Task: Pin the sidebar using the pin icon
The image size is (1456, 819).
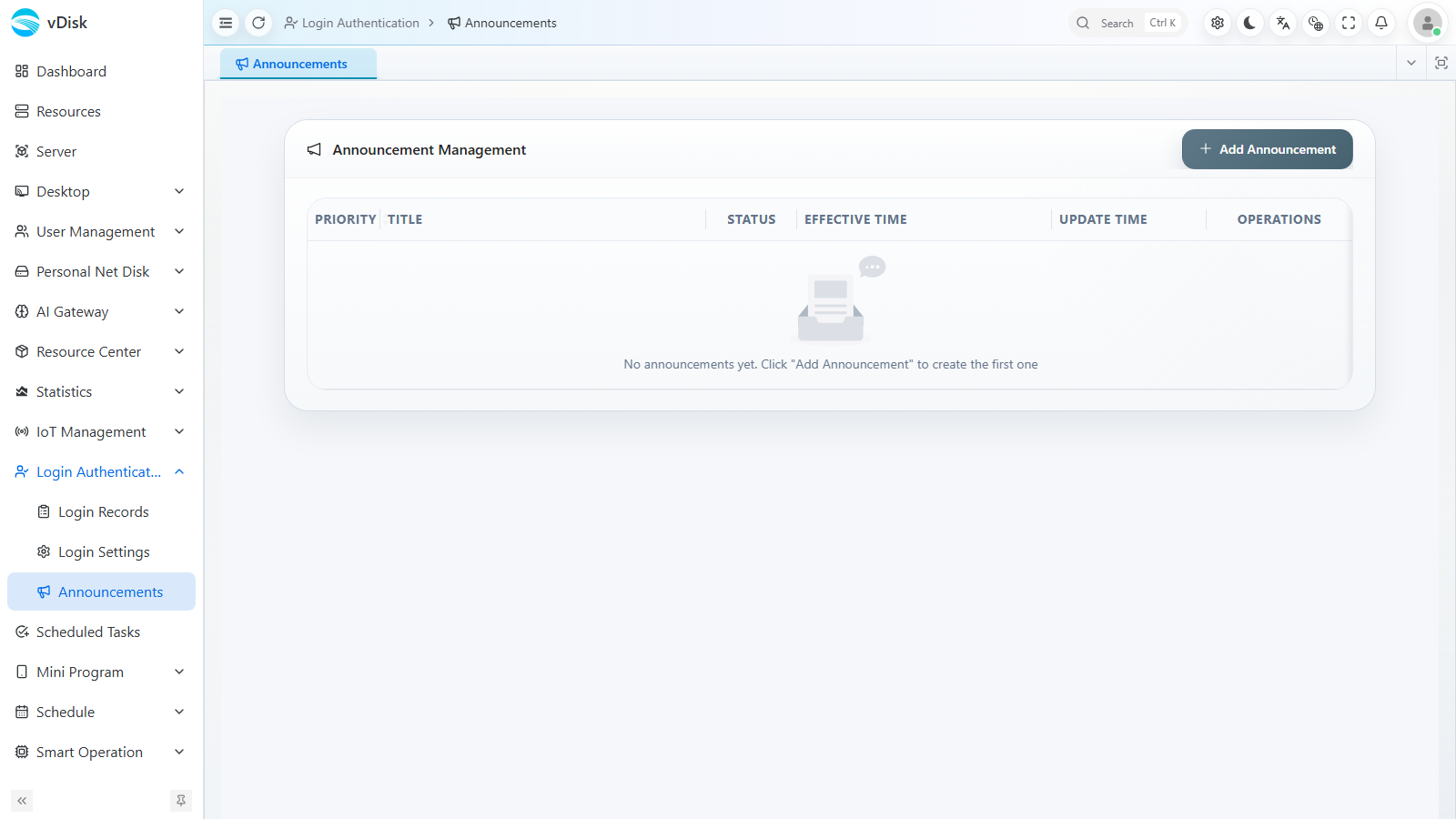Action: [x=181, y=801]
